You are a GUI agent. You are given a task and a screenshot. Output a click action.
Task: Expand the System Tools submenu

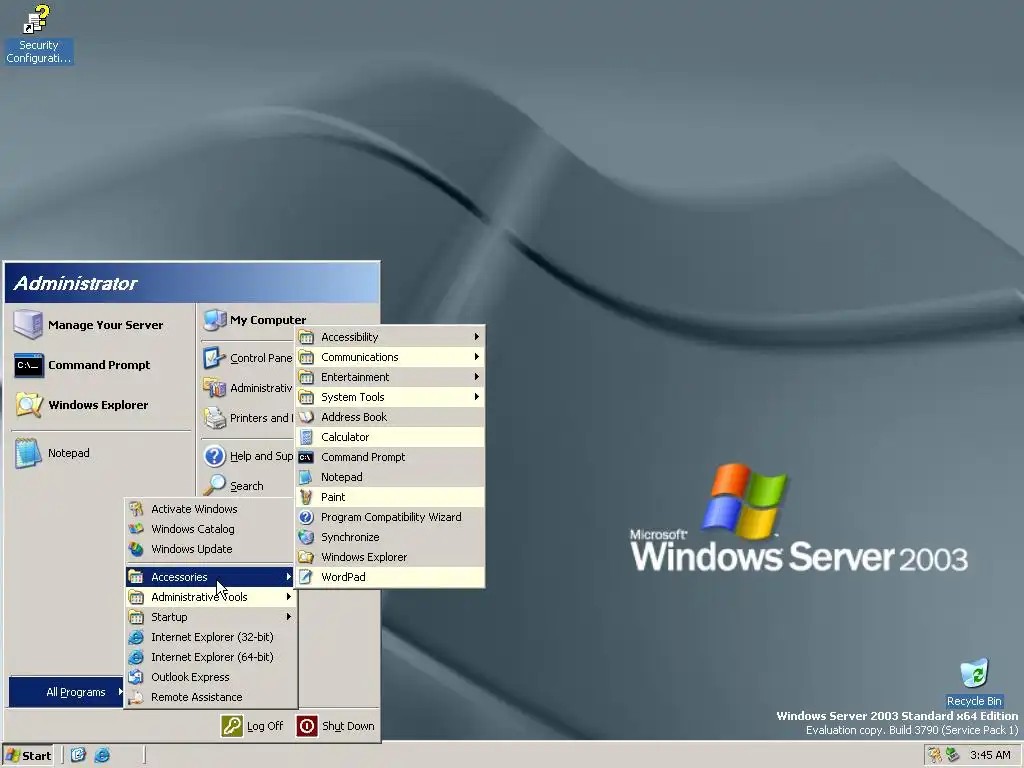coord(390,397)
